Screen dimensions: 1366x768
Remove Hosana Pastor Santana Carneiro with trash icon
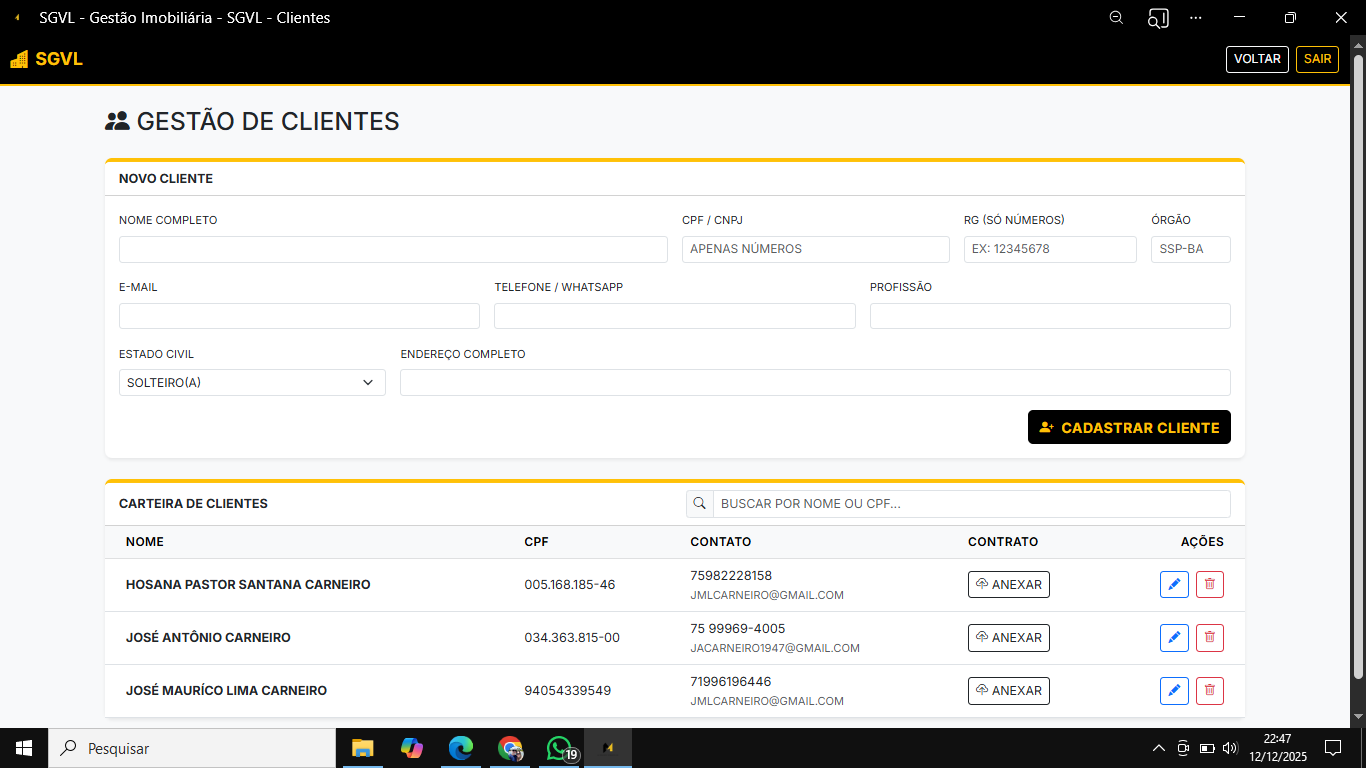pyautogui.click(x=1209, y=585)
